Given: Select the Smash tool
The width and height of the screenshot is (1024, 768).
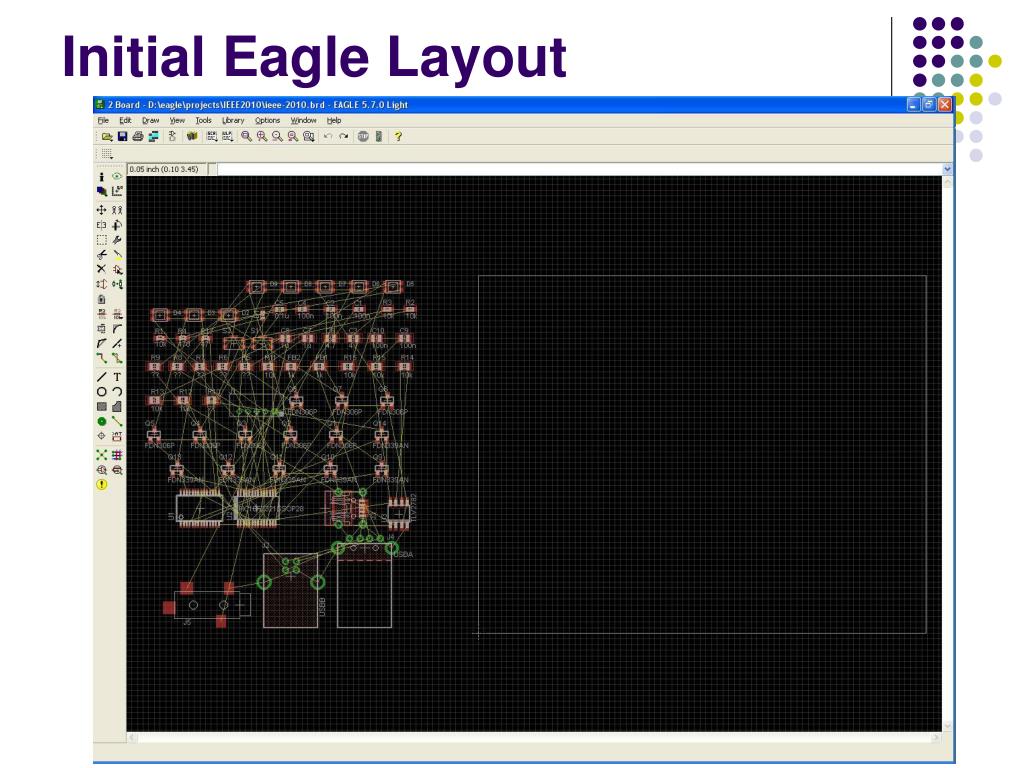Looking at the screenshot, I should (101, 328).
